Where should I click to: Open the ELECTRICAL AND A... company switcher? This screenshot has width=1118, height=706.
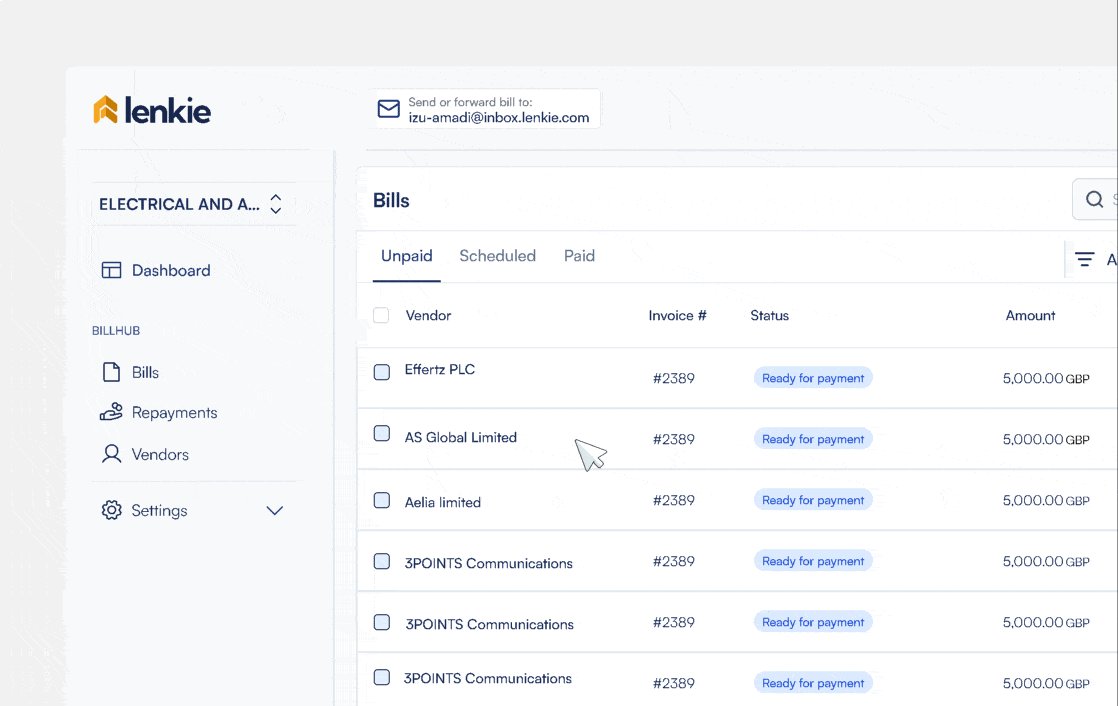click(190, 204)
